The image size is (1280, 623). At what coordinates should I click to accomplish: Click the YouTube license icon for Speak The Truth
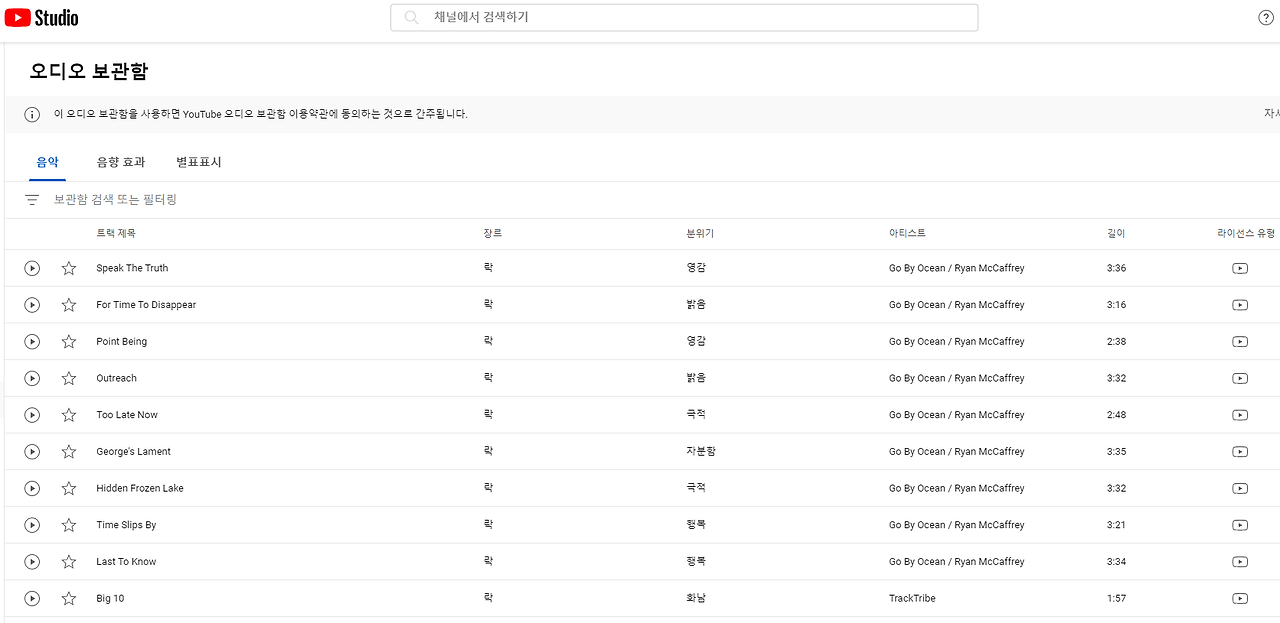pos(1240,268)
